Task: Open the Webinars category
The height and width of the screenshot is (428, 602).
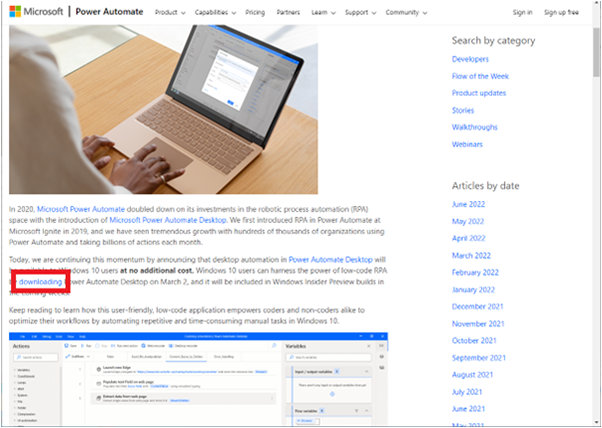Action: 467,144
